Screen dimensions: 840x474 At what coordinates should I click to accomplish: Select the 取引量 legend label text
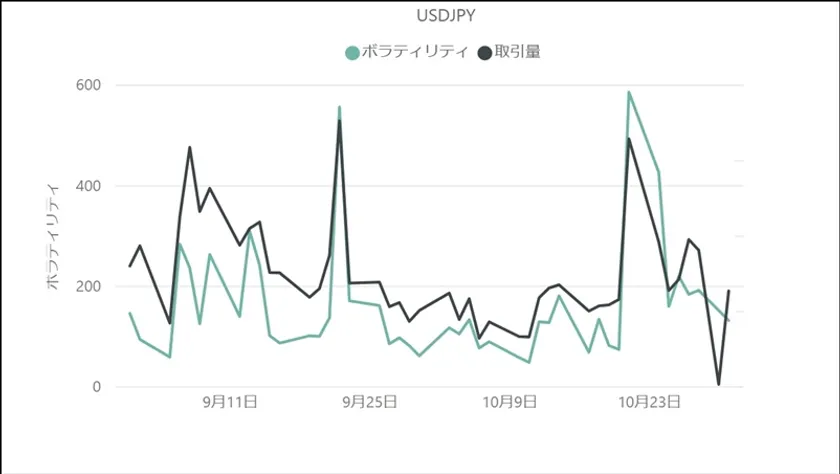[x=517, y=53]
